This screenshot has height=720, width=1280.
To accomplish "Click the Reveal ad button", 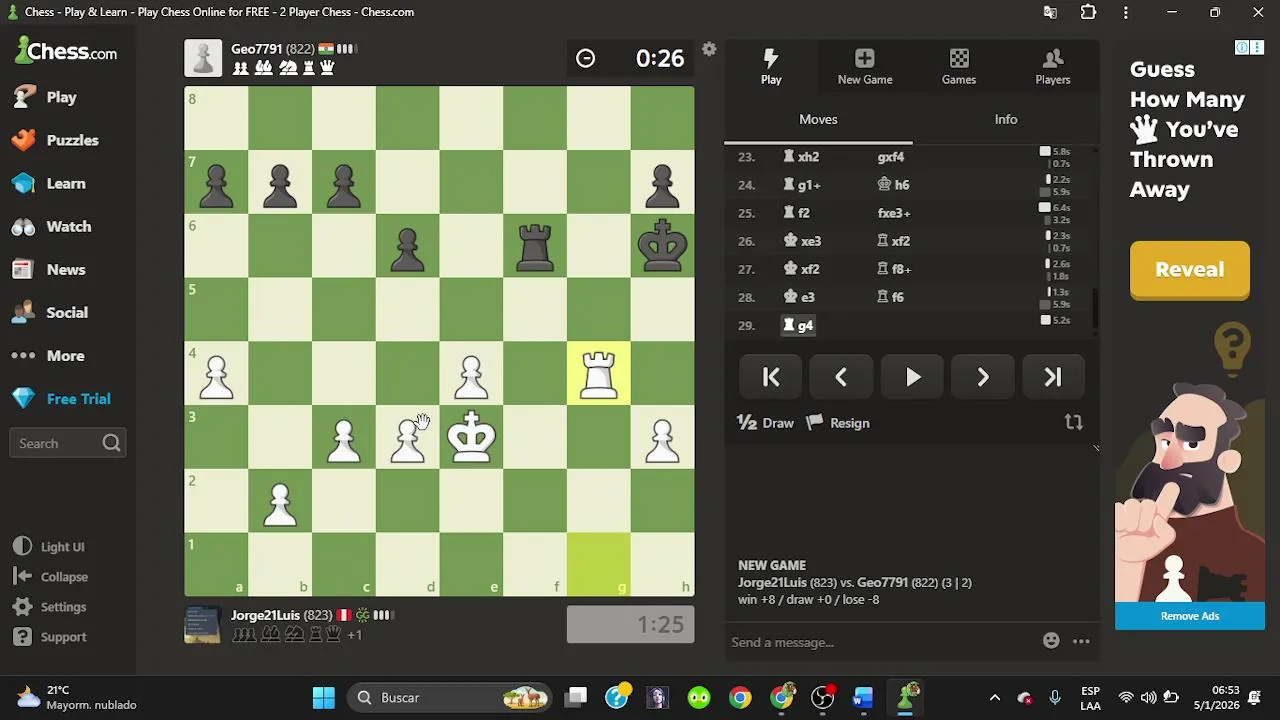I will 1189,269.
